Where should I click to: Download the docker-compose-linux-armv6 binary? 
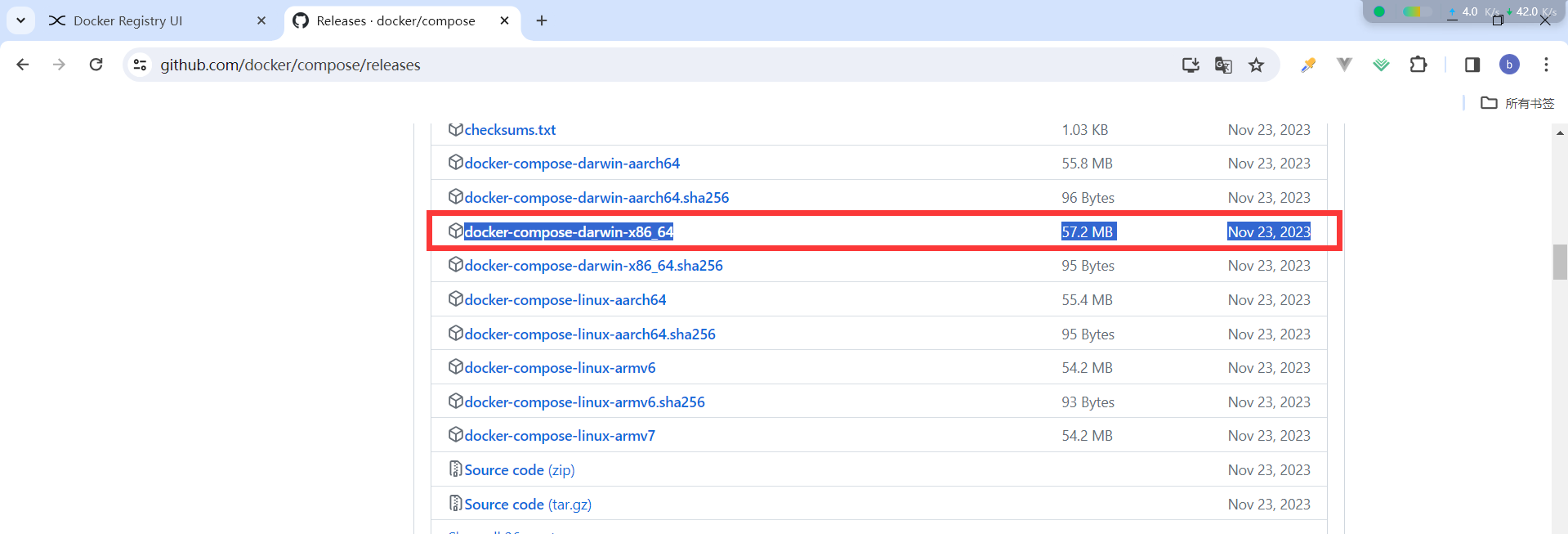560,368
